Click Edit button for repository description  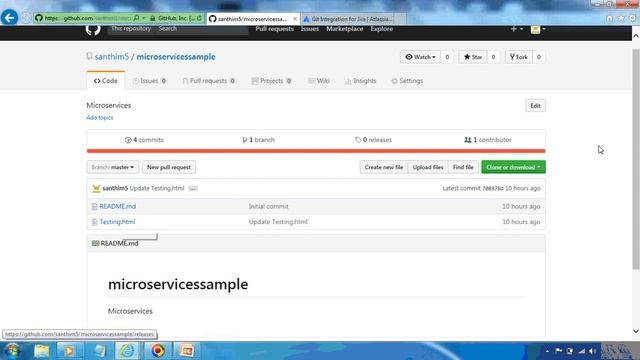coord(535,106)
